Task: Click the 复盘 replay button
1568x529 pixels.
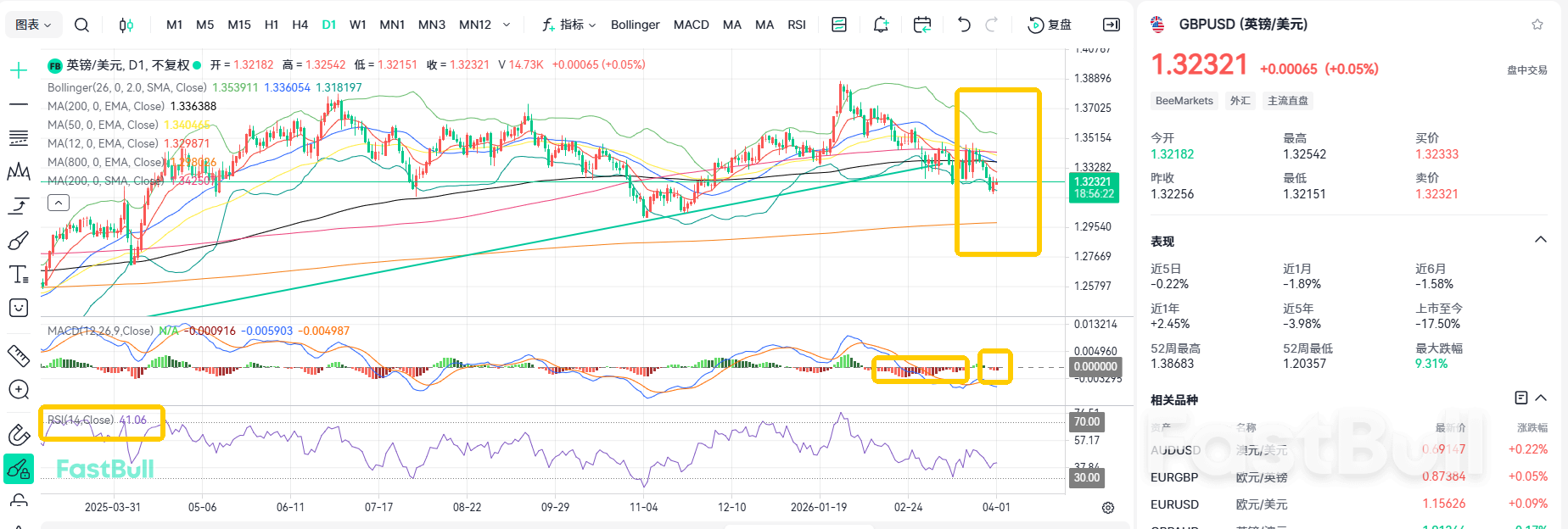Action: [x=1050, y=25]
